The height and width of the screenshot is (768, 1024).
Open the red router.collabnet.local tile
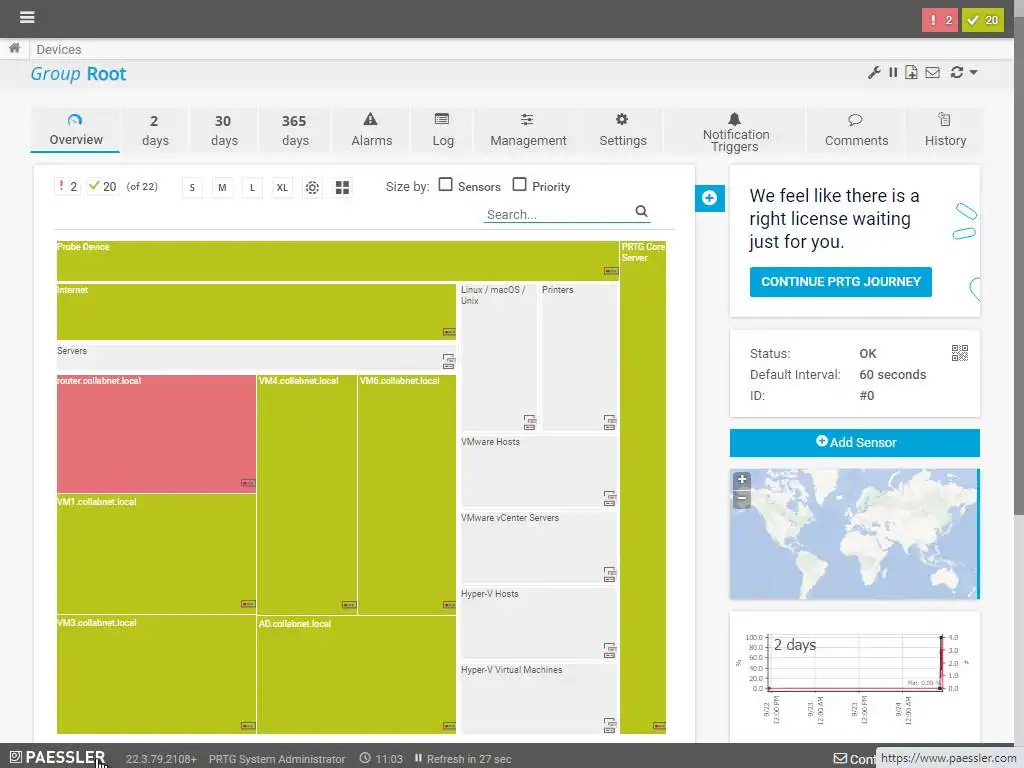click(x=156, y=433)
